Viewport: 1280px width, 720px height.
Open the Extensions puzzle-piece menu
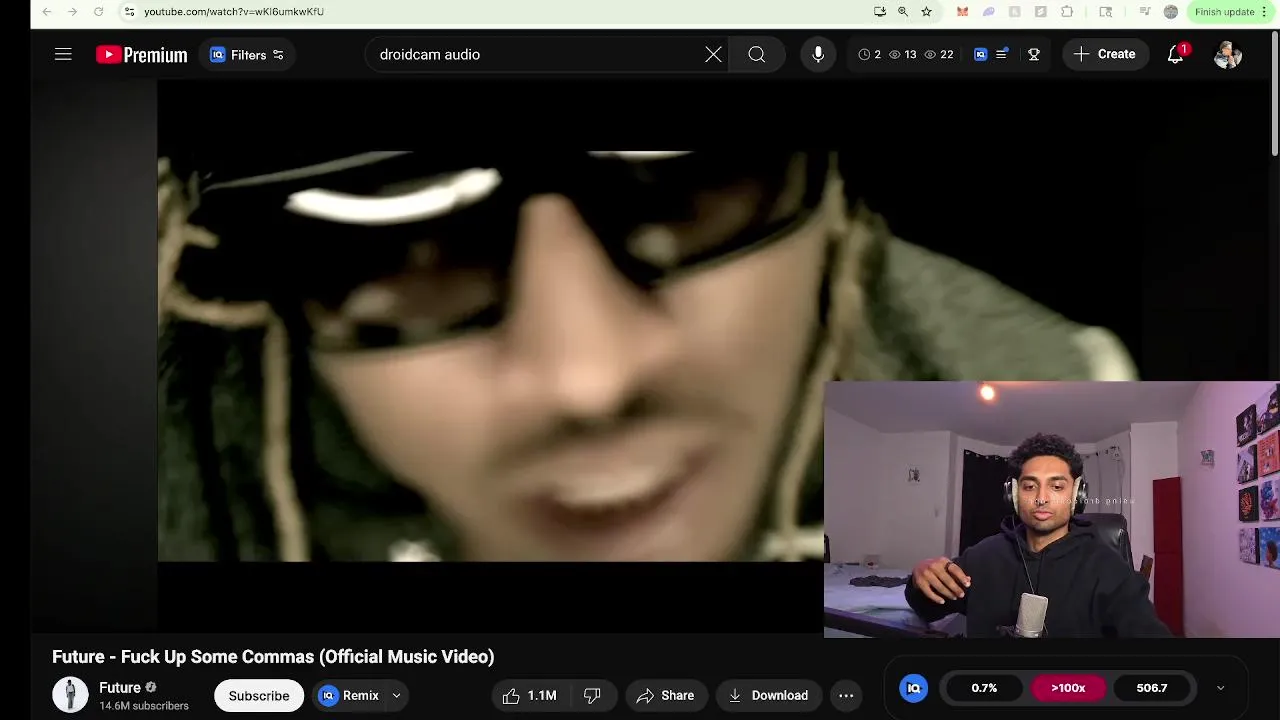[1067, 12]
